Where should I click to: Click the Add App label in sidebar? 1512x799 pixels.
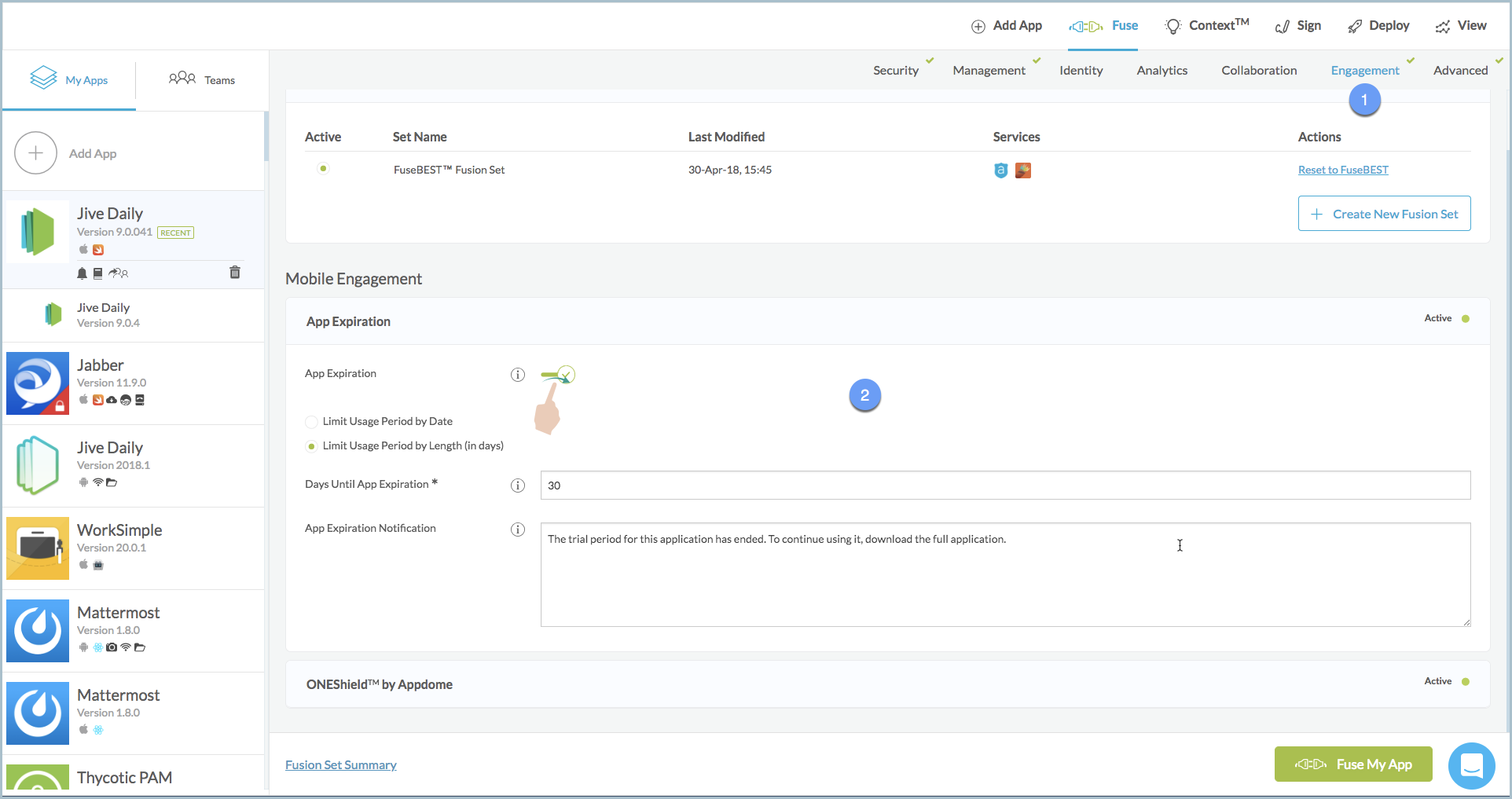pos(93,154)
